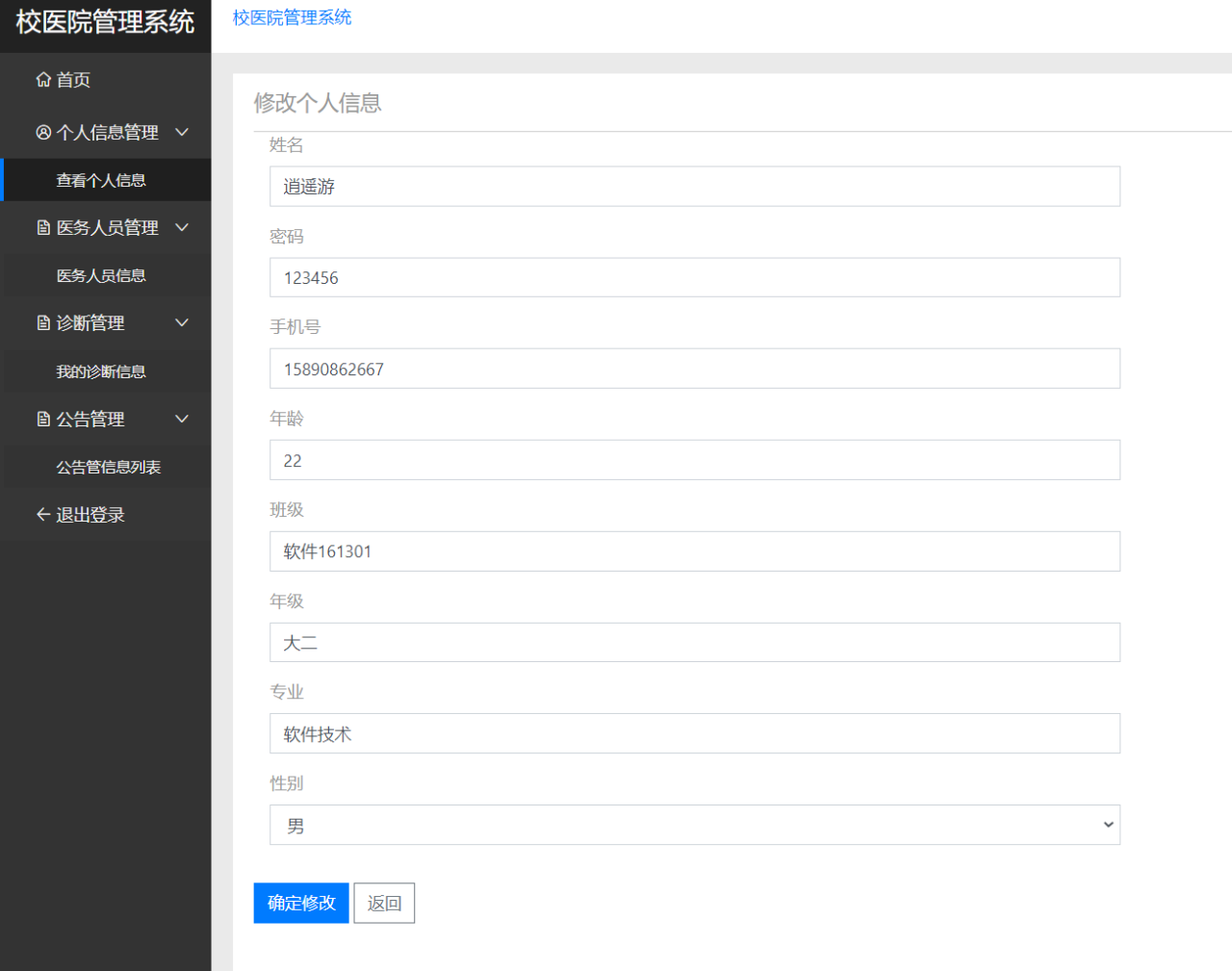Focus the 手机号 phone number field
Viewport: 1232px width, 971px height.
[x=694, y=369]
